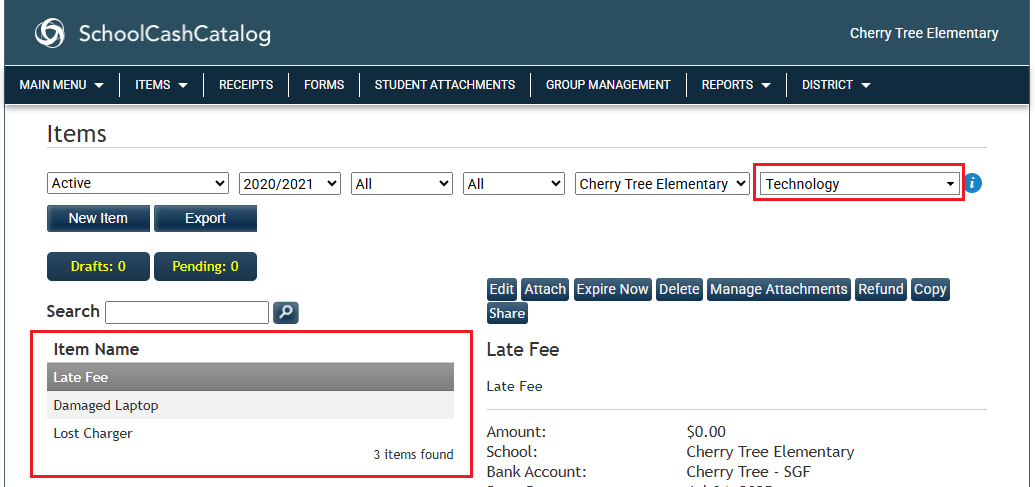
Task: Select the Late Fee list row
Action: 250,377
